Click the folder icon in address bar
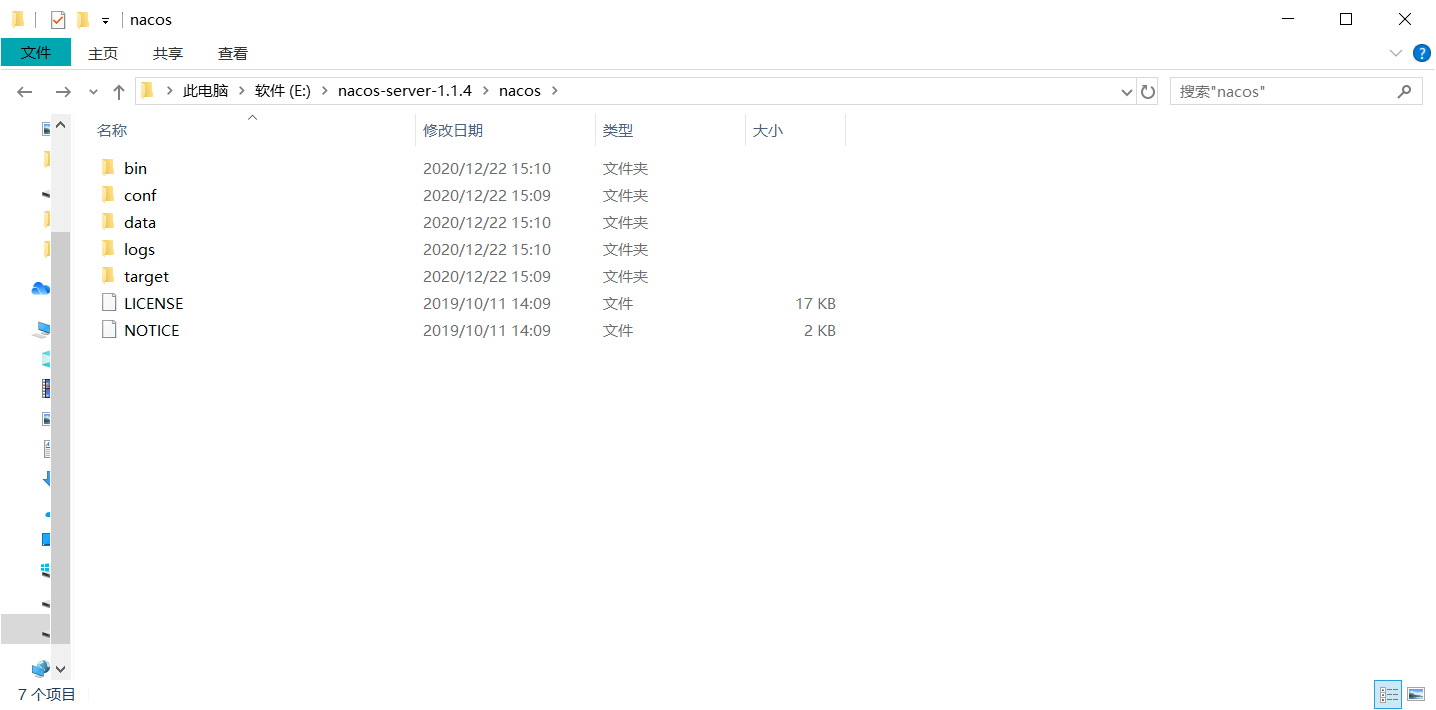The image size is (1436, 710). (148, 90)
